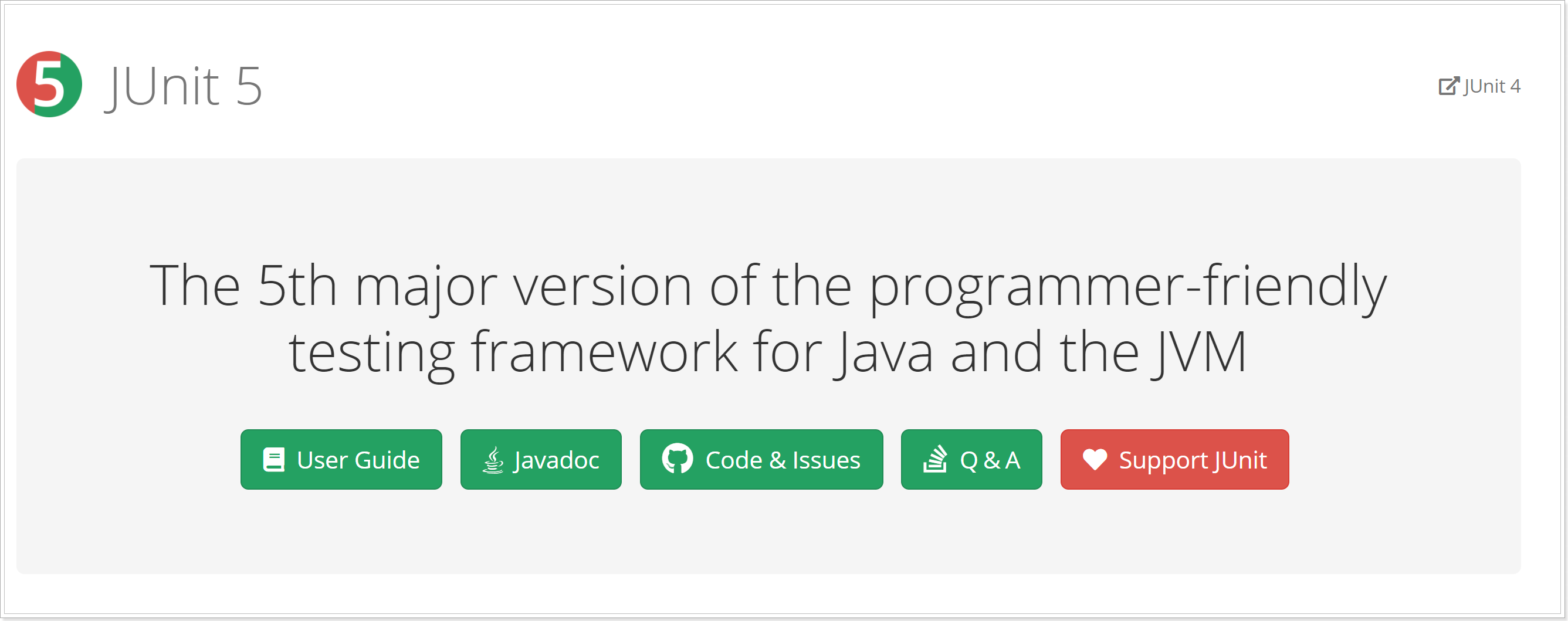Click the JUnit 5 title text
This screenshot has height=621, width=1568.
(x=184, y=86)
